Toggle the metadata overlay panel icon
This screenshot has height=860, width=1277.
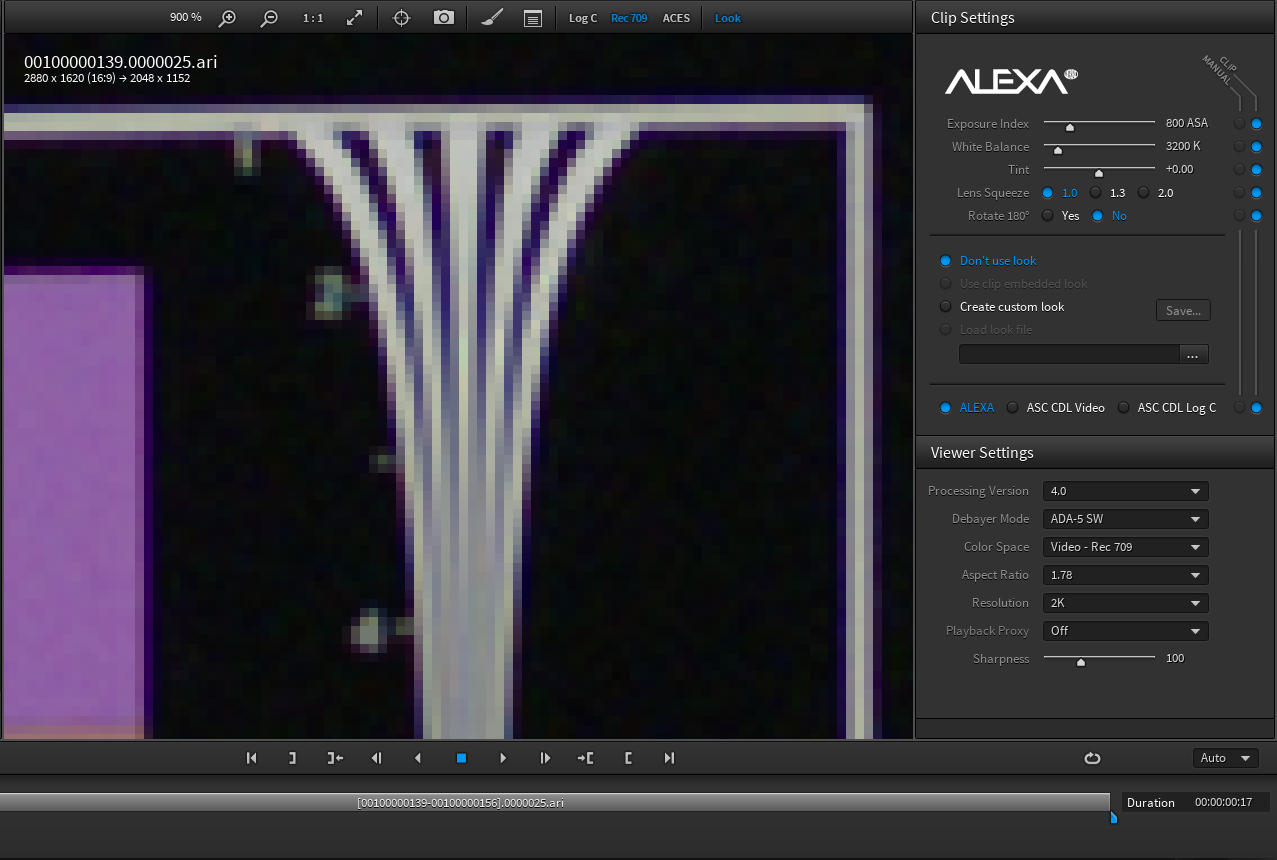coord(533,18)
